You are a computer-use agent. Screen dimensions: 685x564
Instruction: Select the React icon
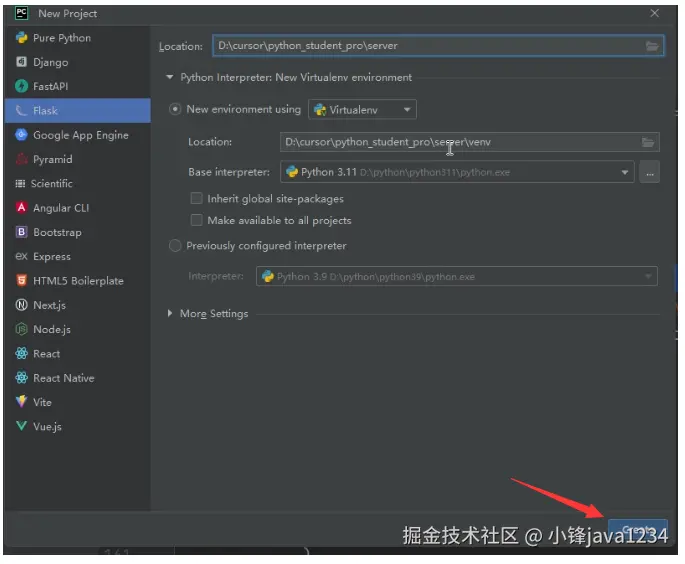(x=21, y=353)
